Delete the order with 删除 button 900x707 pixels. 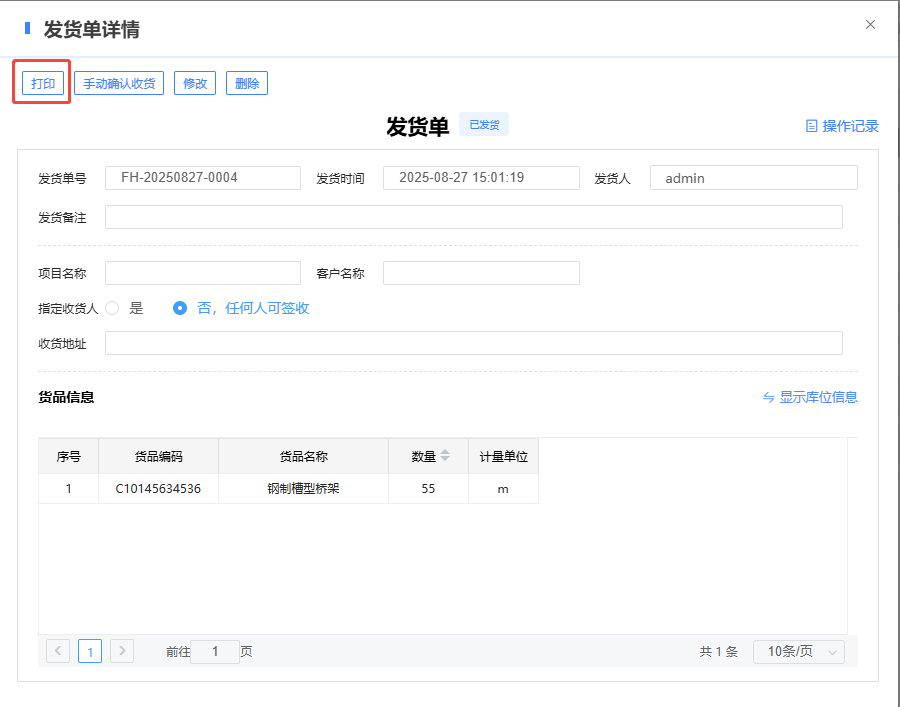247,83
